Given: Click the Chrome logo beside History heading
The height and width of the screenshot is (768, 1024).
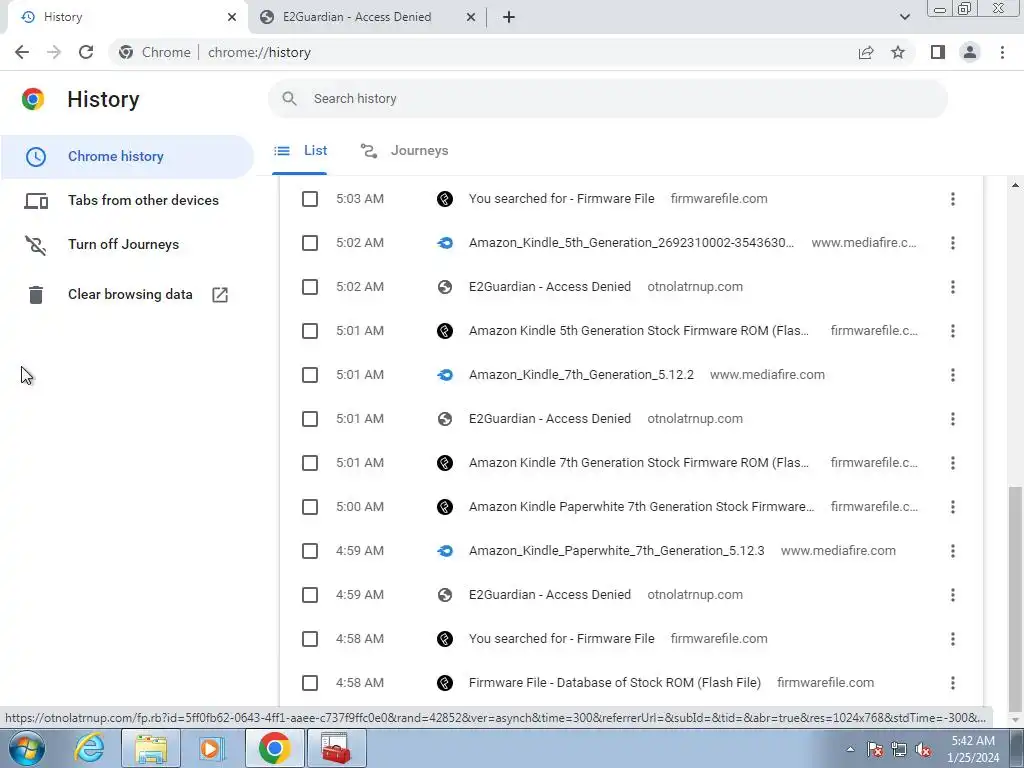Looking at the screenshot, I should [33, 99].
